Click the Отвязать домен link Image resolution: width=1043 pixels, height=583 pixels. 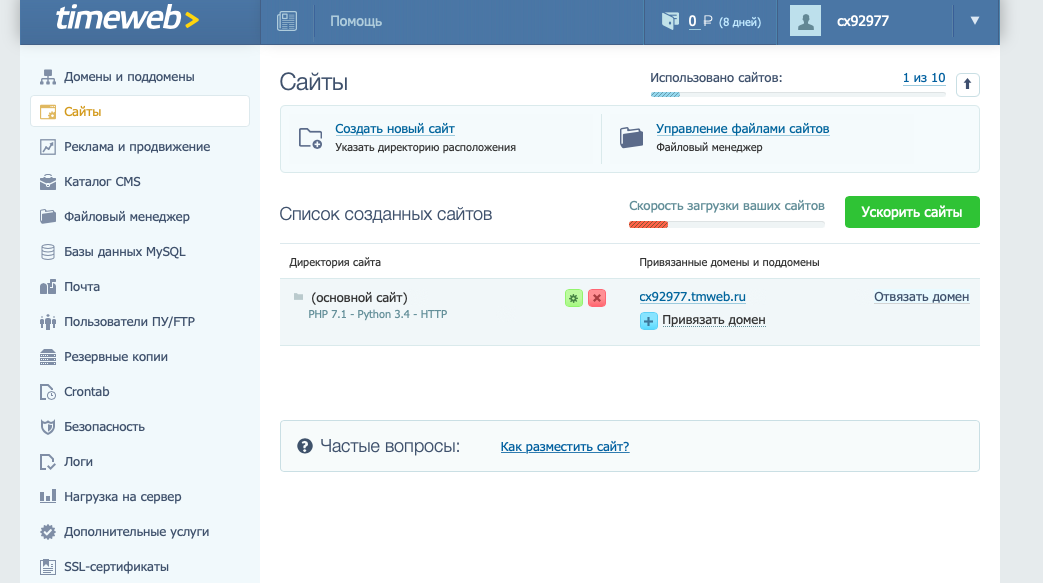(x=921, y=297)
